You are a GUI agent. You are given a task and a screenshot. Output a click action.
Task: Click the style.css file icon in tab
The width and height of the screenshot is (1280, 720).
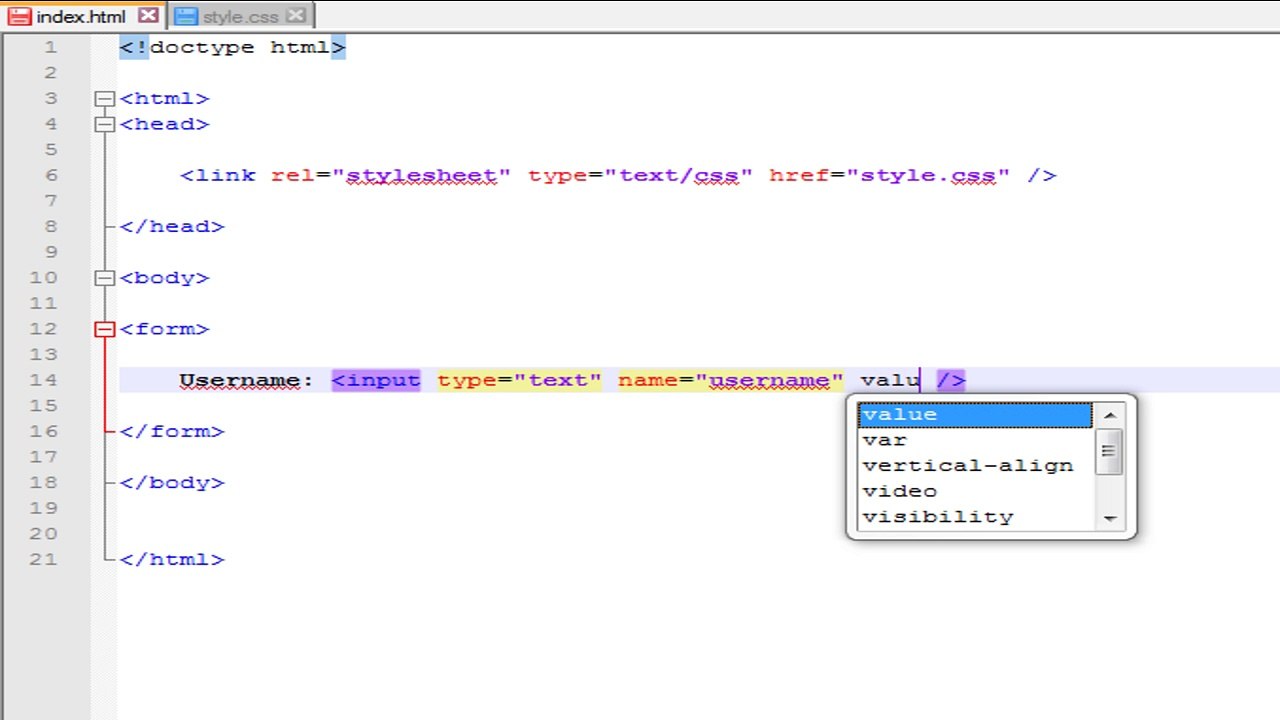(185, 16)
